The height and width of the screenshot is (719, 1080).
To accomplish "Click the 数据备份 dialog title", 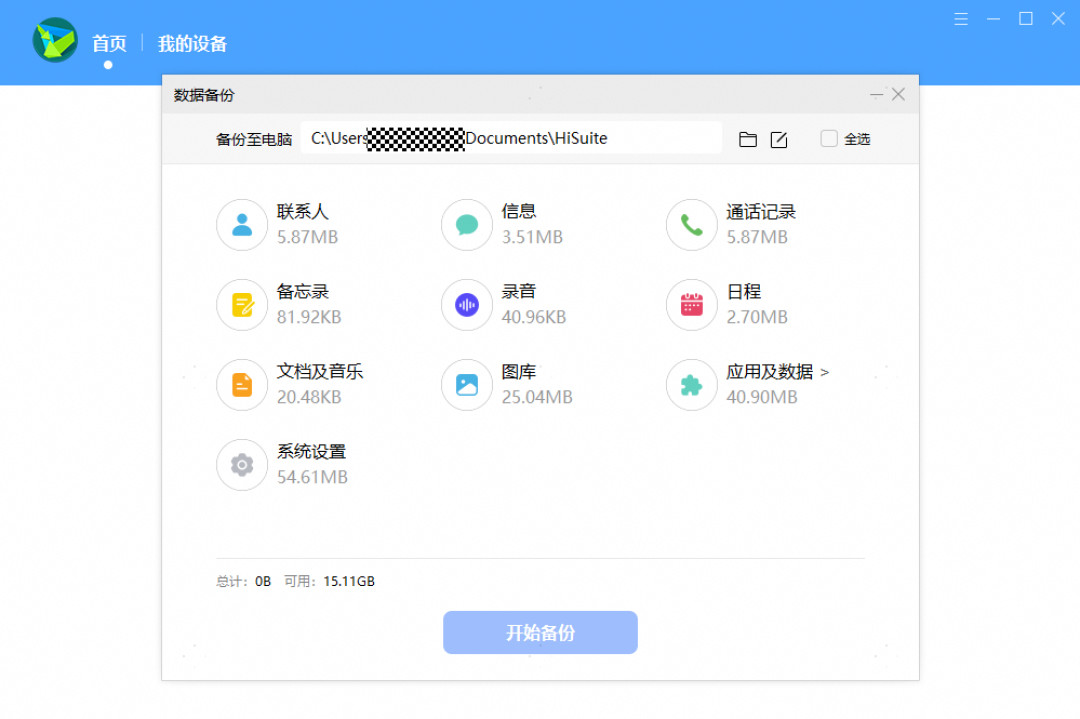I will coord(204,95).
